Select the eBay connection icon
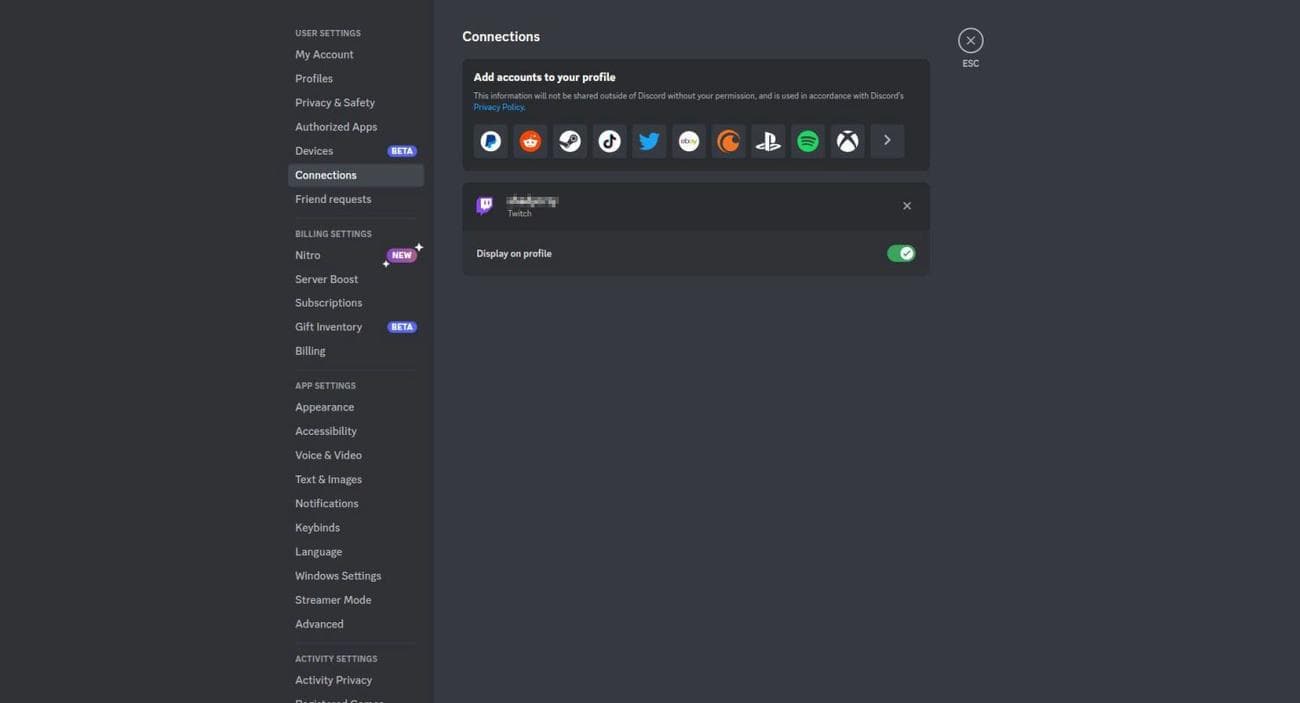 coord(688,140)
